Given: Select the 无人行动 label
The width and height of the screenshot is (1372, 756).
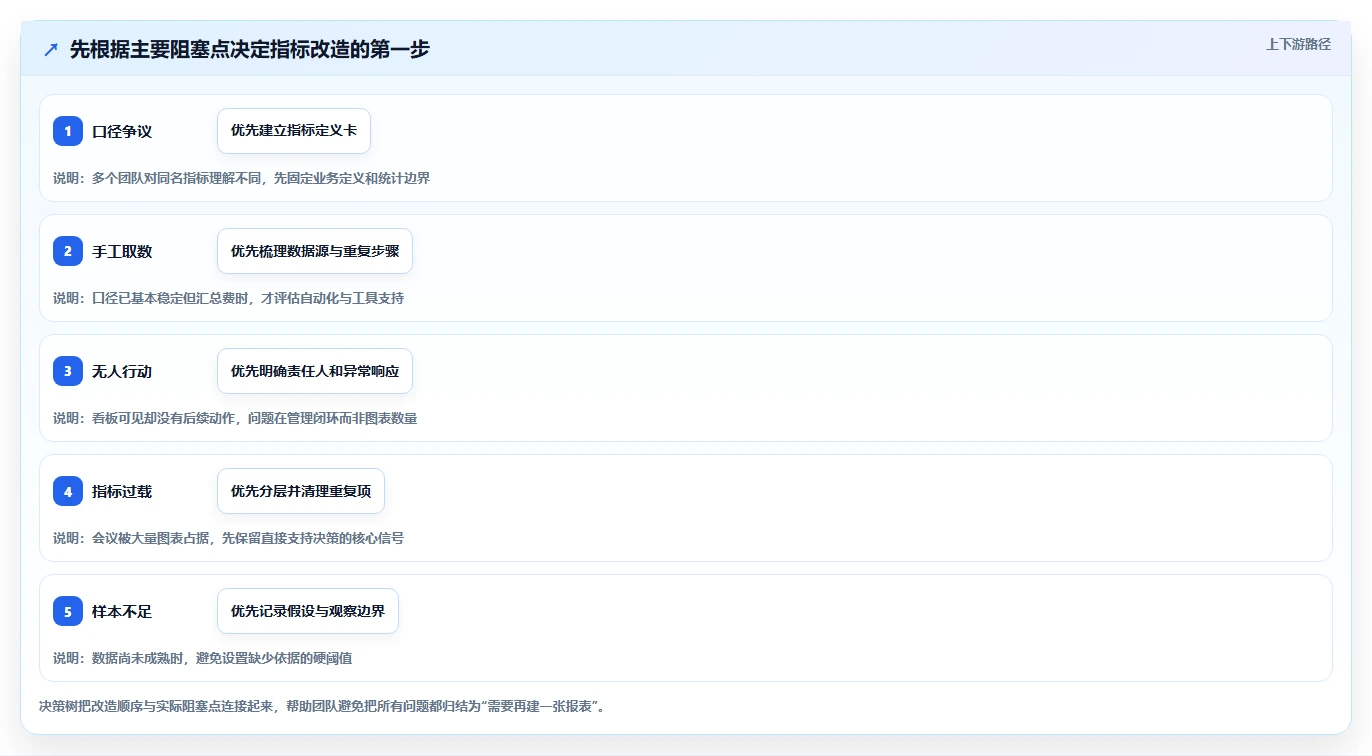Looking at the screenshot, I should click(122, 371).
